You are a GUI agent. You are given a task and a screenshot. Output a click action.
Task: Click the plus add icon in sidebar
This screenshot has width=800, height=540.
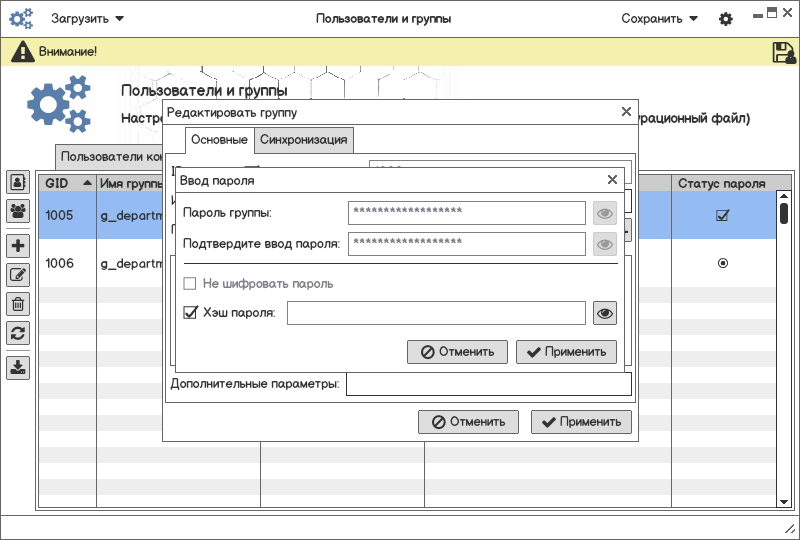18,246
